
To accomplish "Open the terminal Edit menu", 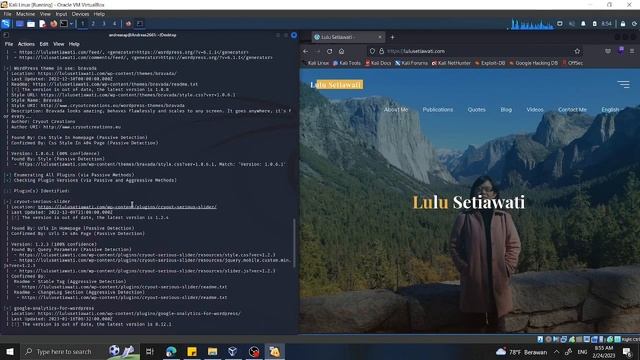I will click(x=44, y=44).
